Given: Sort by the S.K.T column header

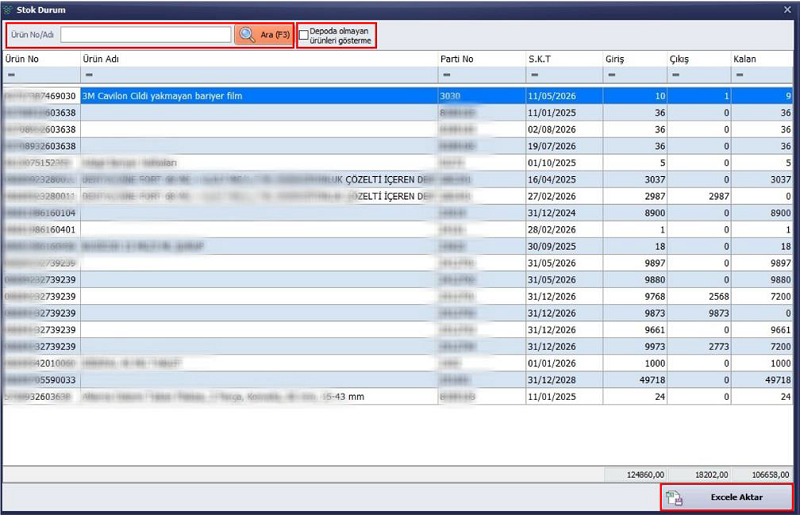Looking at the screenshot, I should (x=563, y=59).
